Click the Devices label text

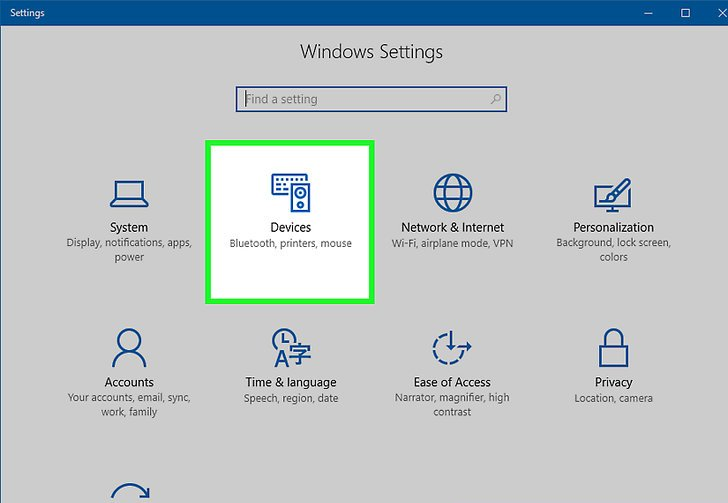[290, 227]
